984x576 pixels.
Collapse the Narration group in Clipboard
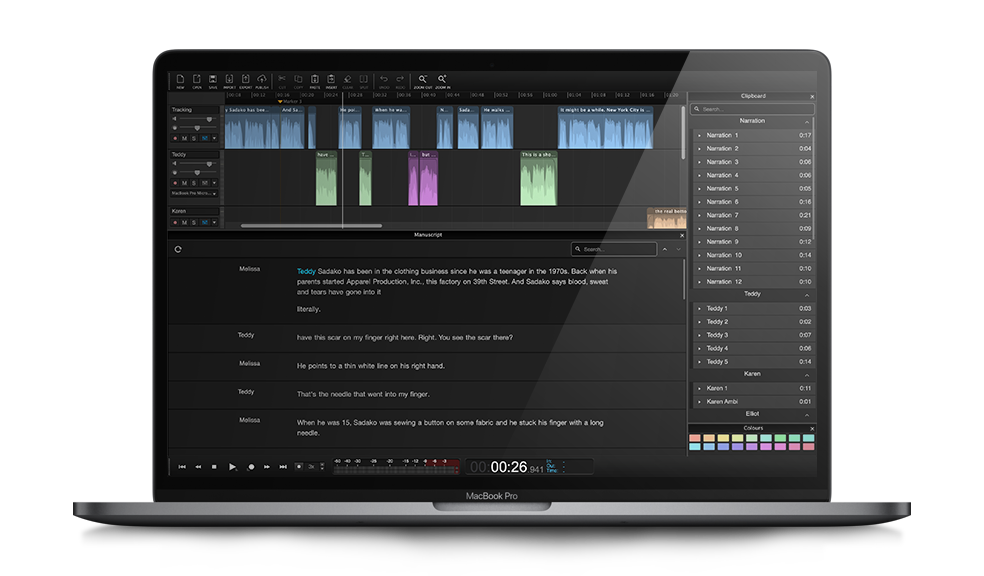806,121
